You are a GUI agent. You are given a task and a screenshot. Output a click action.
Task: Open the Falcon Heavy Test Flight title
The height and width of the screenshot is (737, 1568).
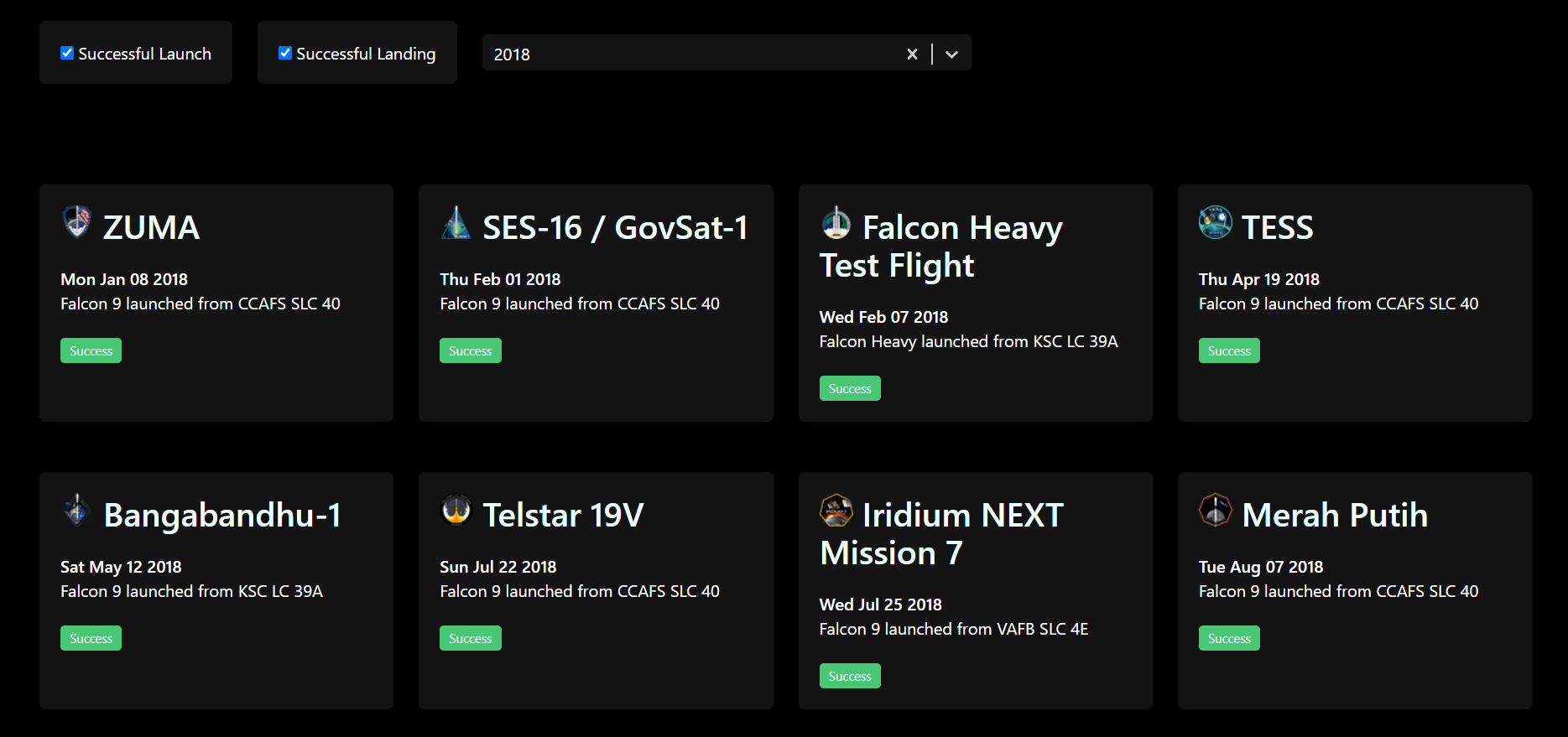point(941,247)
